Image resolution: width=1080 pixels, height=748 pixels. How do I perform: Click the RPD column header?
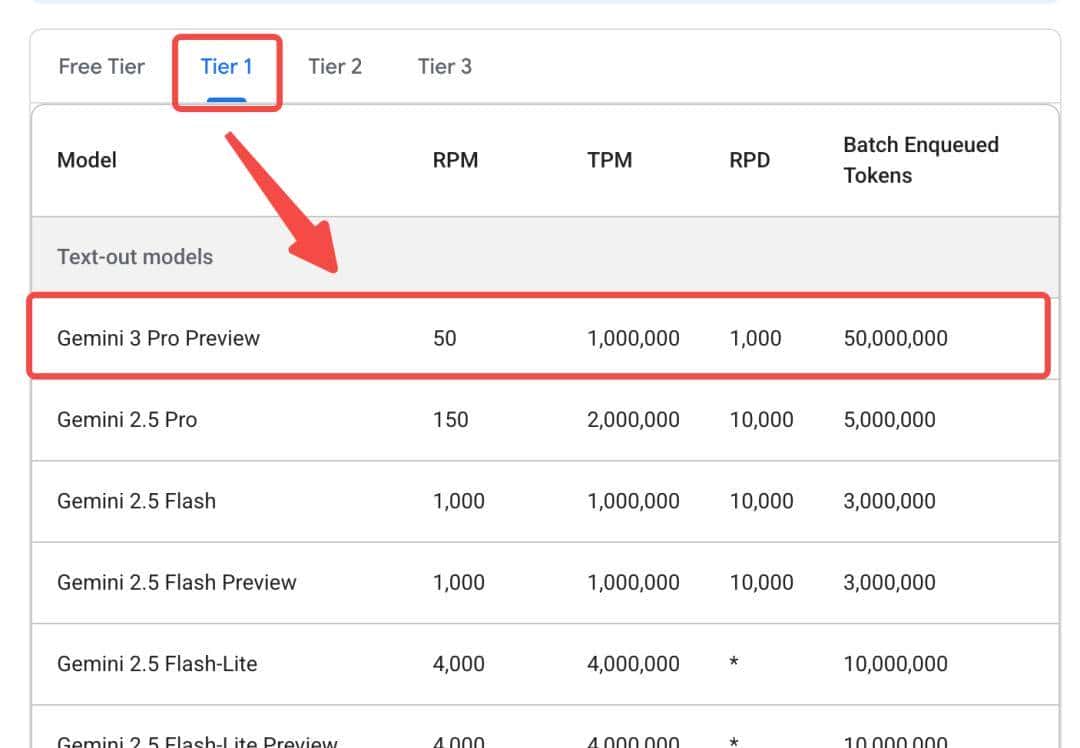(749, 160)
